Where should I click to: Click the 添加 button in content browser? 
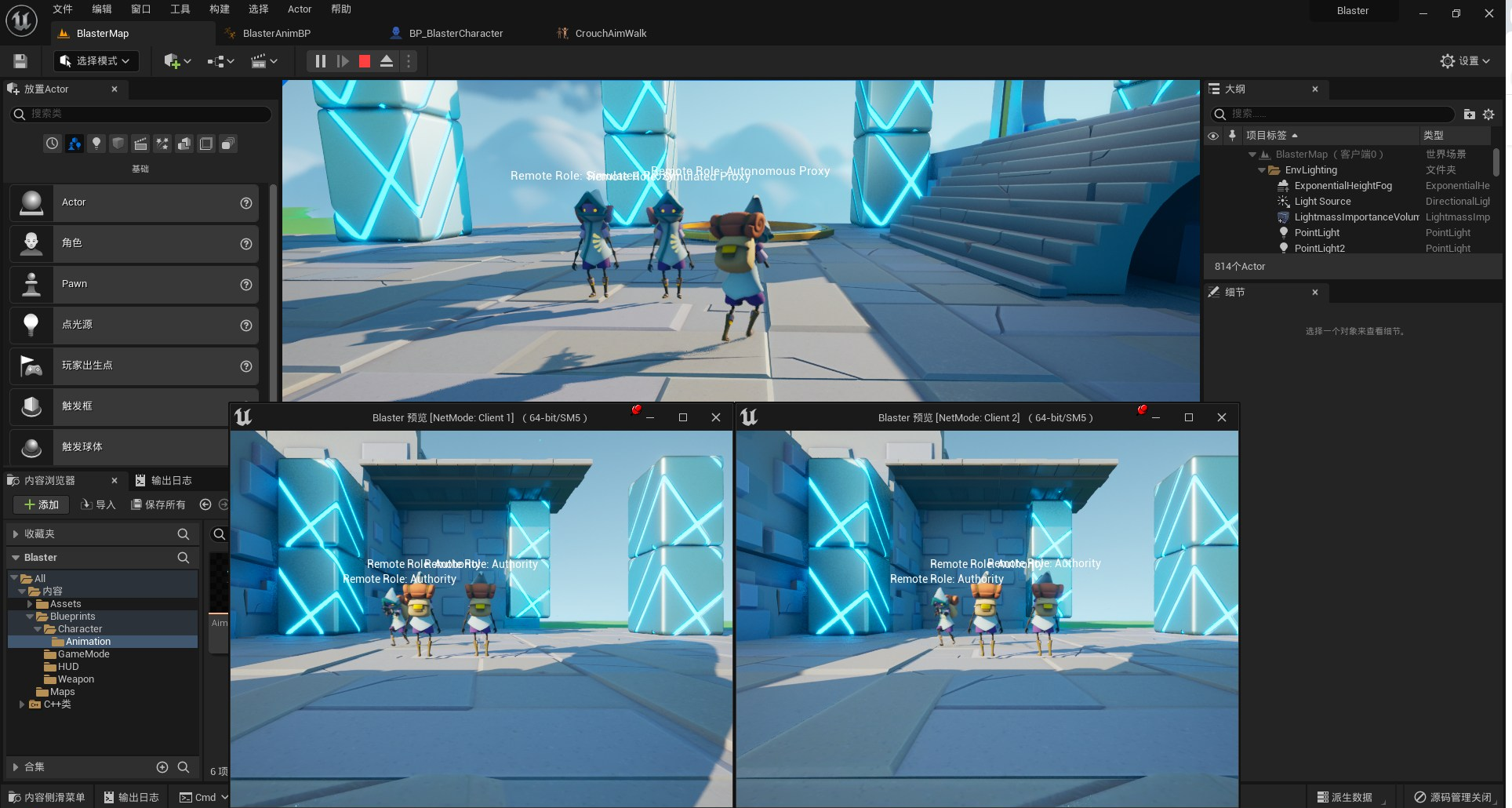41,504
